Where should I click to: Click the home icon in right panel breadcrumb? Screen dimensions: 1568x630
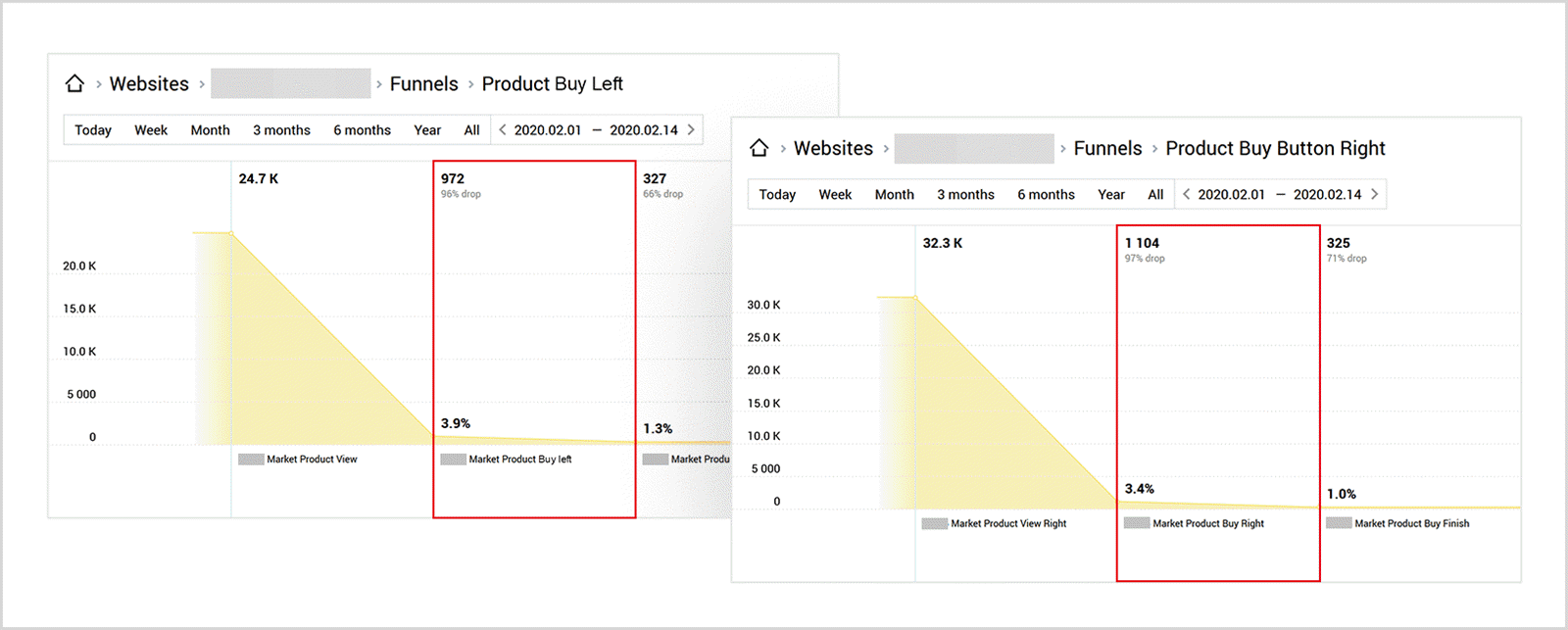click(759, 148)
